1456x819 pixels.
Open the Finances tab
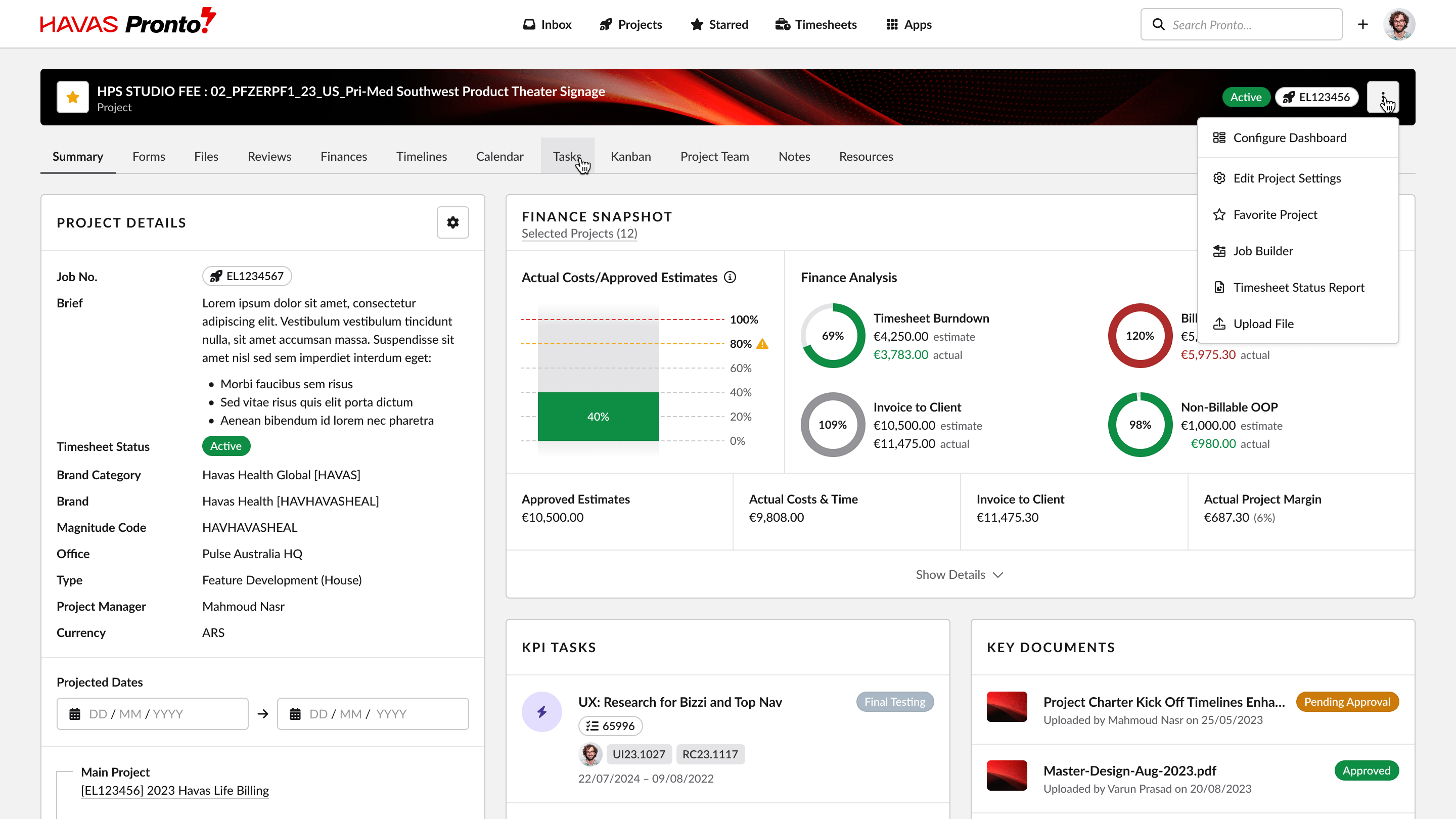pyautogui.click(x=344, y=156)
